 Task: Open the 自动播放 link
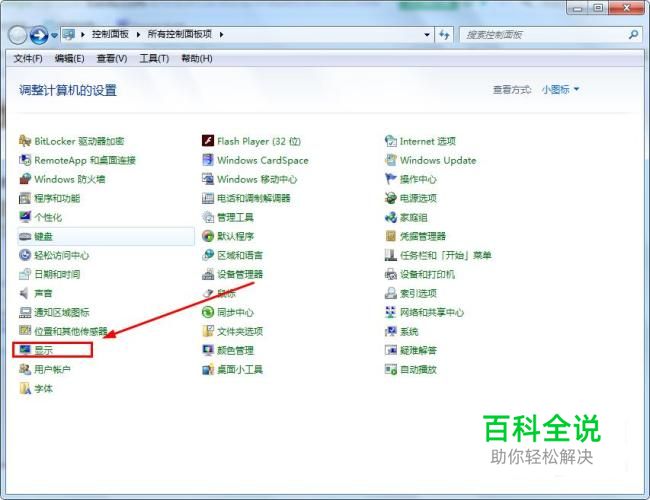(418, 369)
